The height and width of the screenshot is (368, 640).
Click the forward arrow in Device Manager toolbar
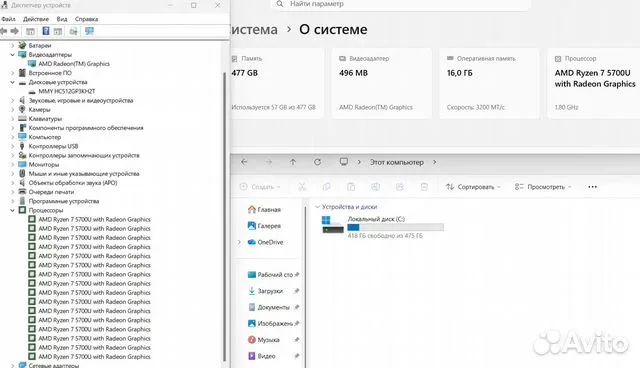15,31
